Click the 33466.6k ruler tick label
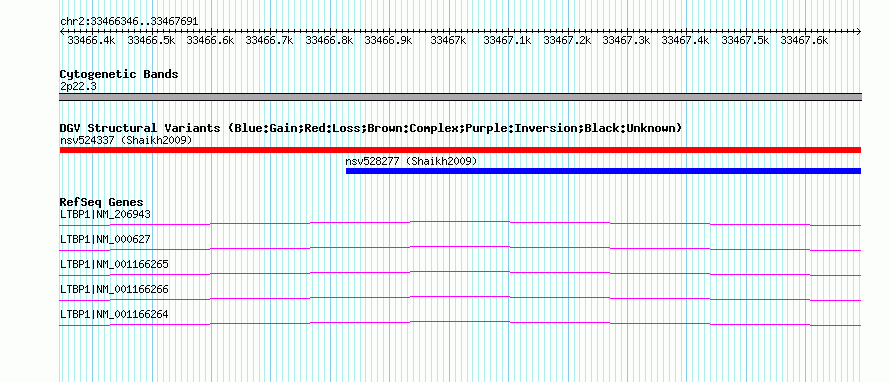890x382 pixels. tap(211, 41)
